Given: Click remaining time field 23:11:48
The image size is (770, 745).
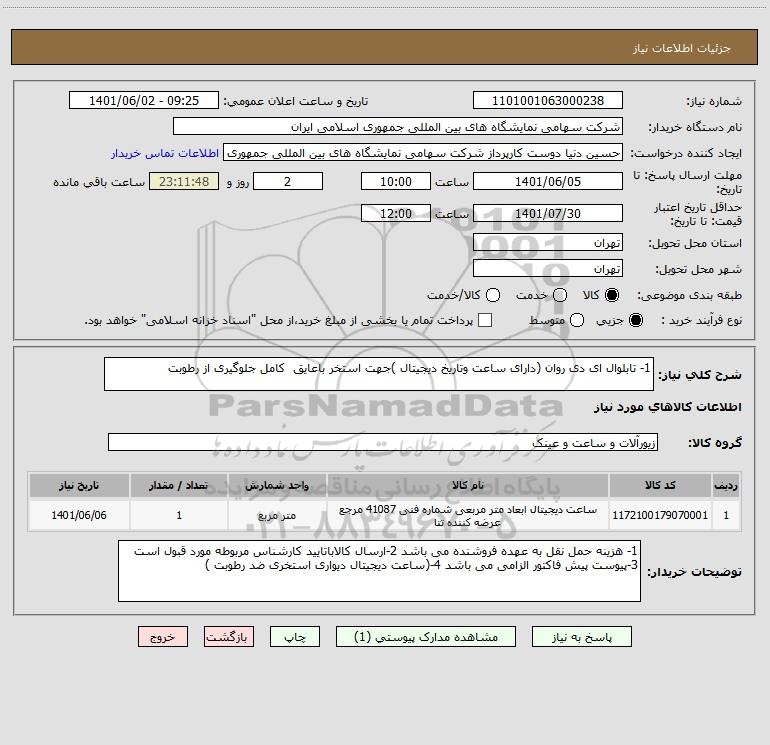Looking at the screenshot, I should click(184, 182).
